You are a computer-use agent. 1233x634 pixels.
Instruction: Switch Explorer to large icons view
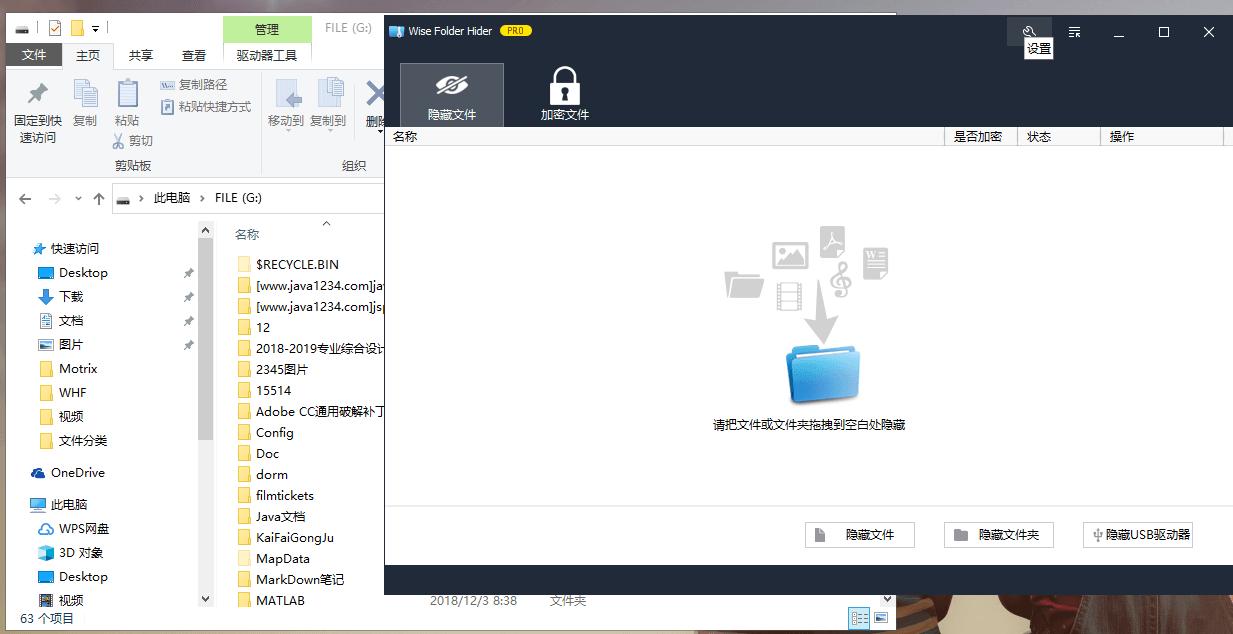pos(881,618)
